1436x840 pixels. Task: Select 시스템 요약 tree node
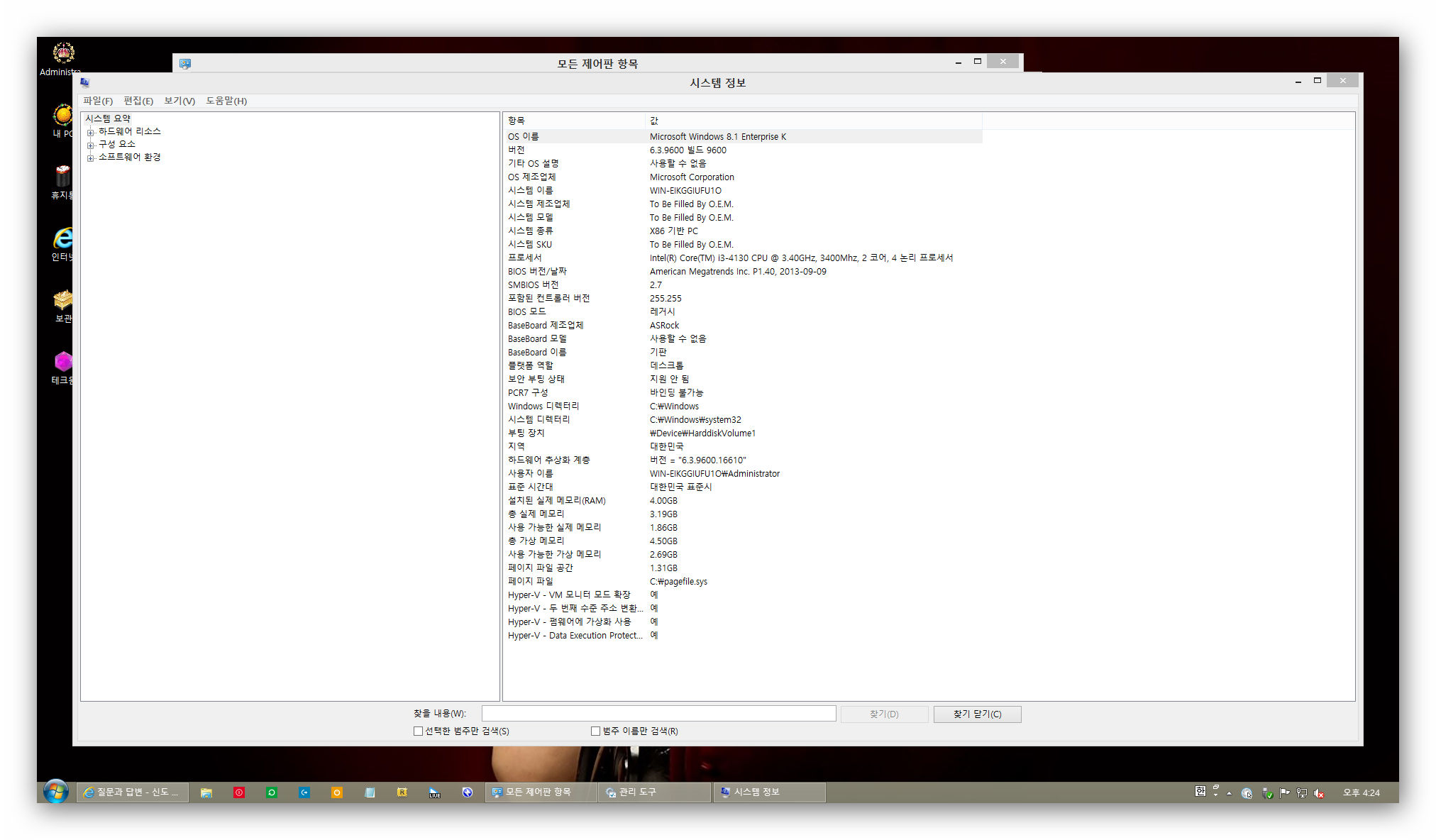[108, 118]
